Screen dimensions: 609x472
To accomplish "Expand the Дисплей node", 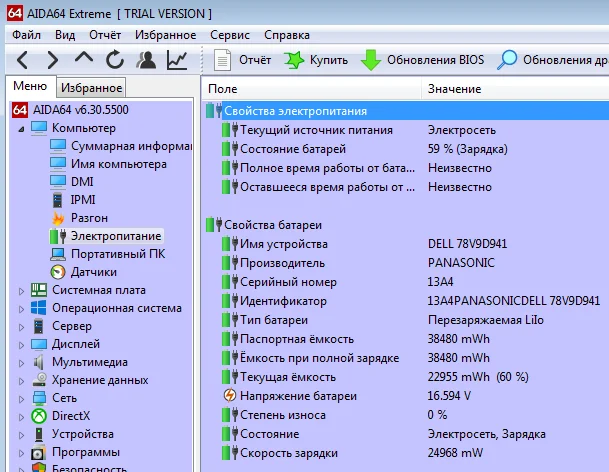I will click(x=21, y=345).
